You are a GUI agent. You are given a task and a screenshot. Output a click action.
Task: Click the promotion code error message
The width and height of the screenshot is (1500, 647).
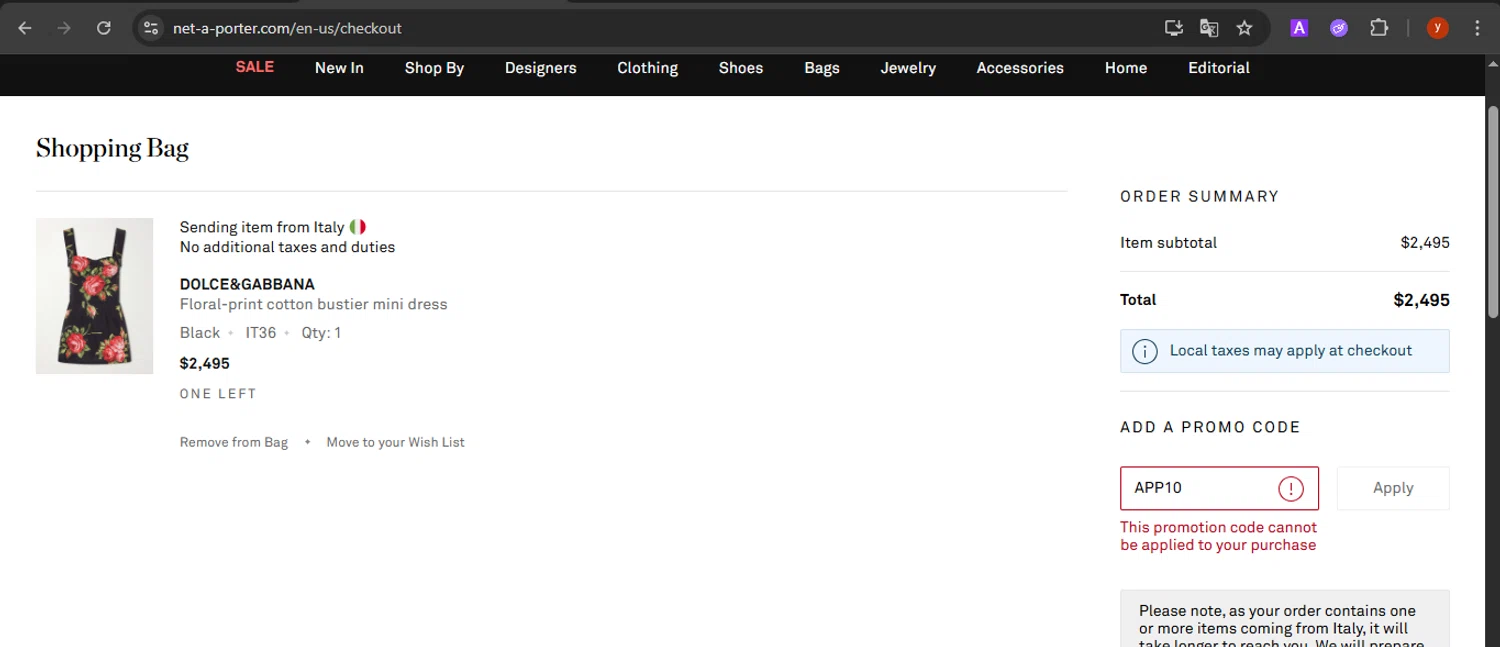point(1218,536)
